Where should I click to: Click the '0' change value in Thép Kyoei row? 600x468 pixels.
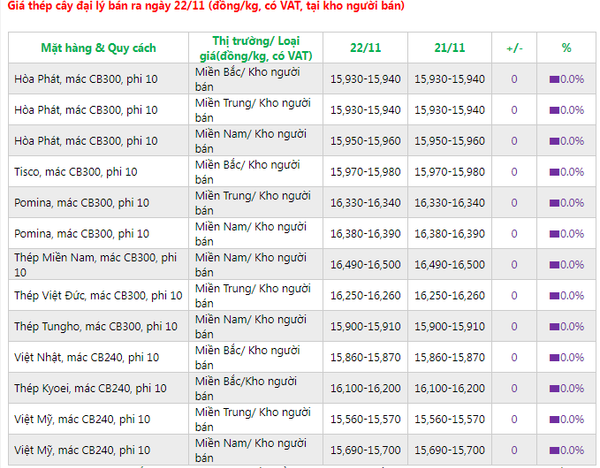click(514, 389)
